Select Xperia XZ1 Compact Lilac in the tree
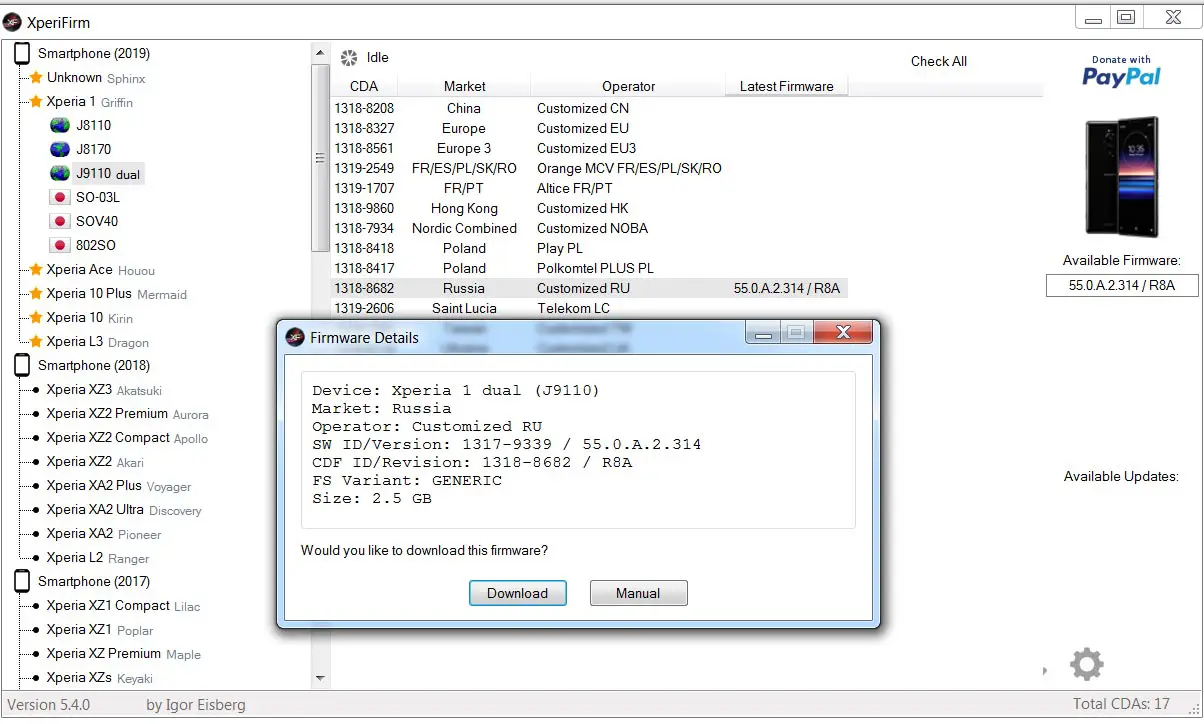This screenshot has width=1204, height=724. [123, 606]
